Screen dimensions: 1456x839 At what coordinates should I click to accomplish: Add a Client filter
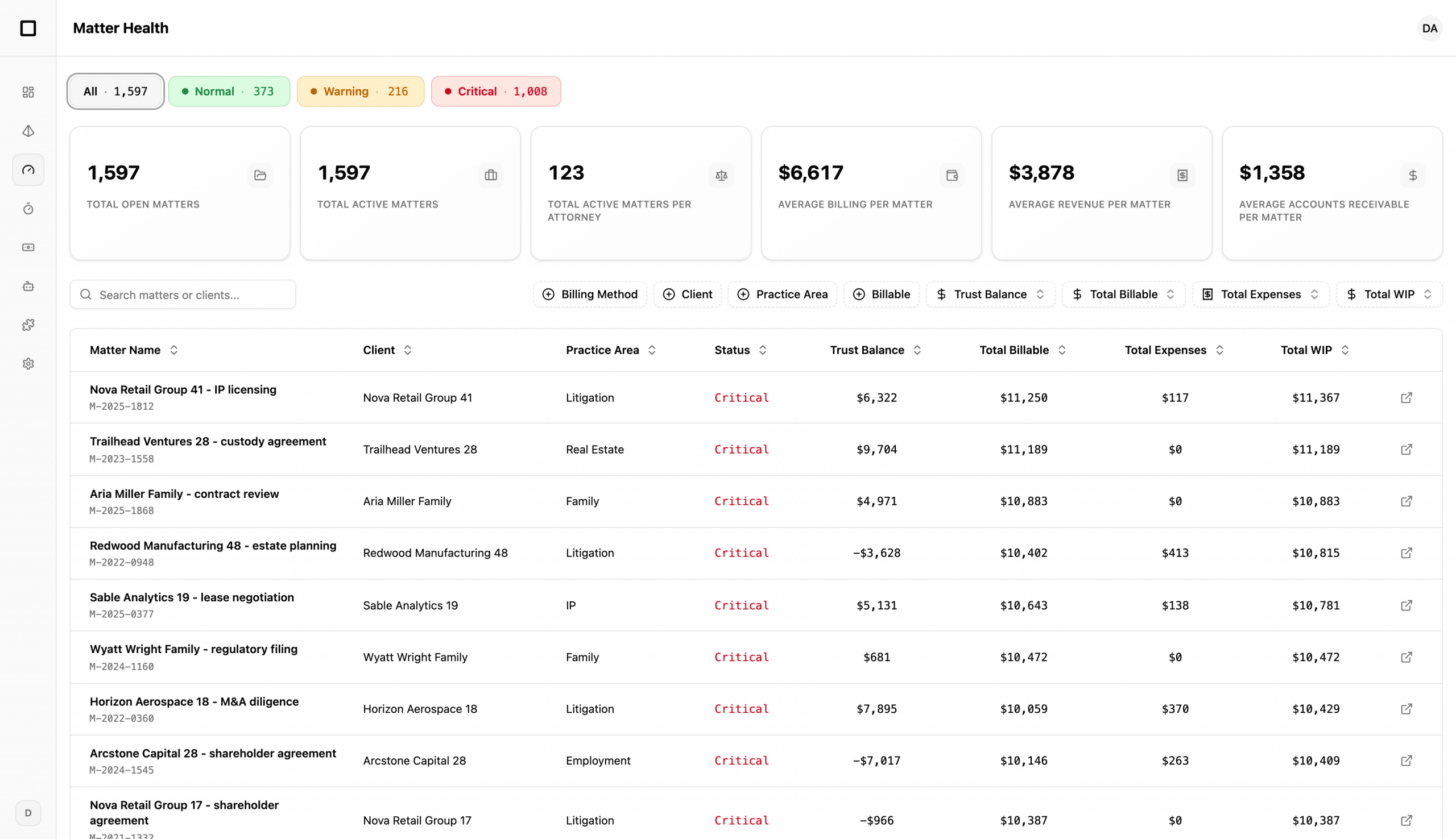click(687, 294)
